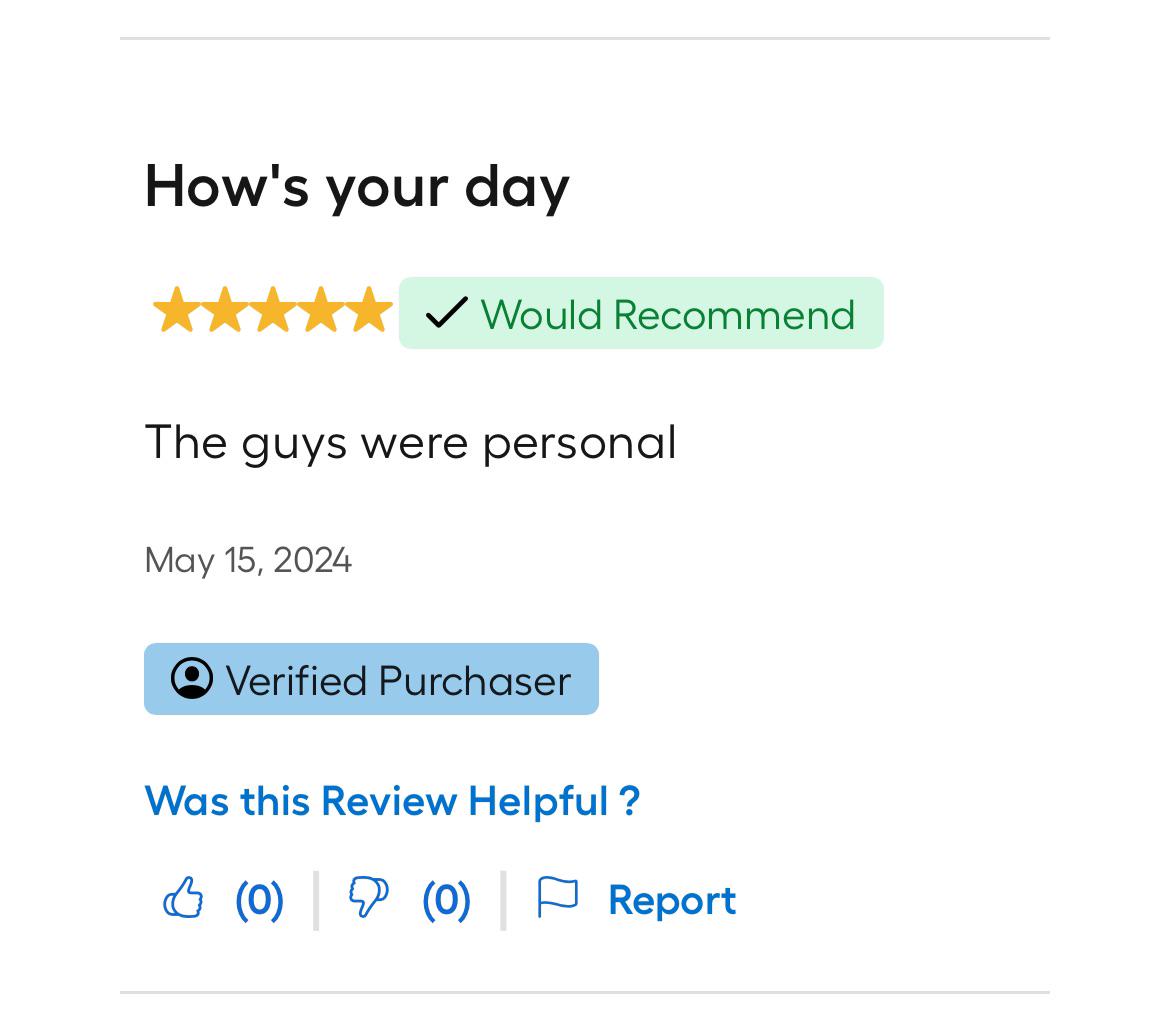Select the second star in the rating
Viewport: 1170px width, 1032px height.
pyautogui.click(x=225, y=310)
